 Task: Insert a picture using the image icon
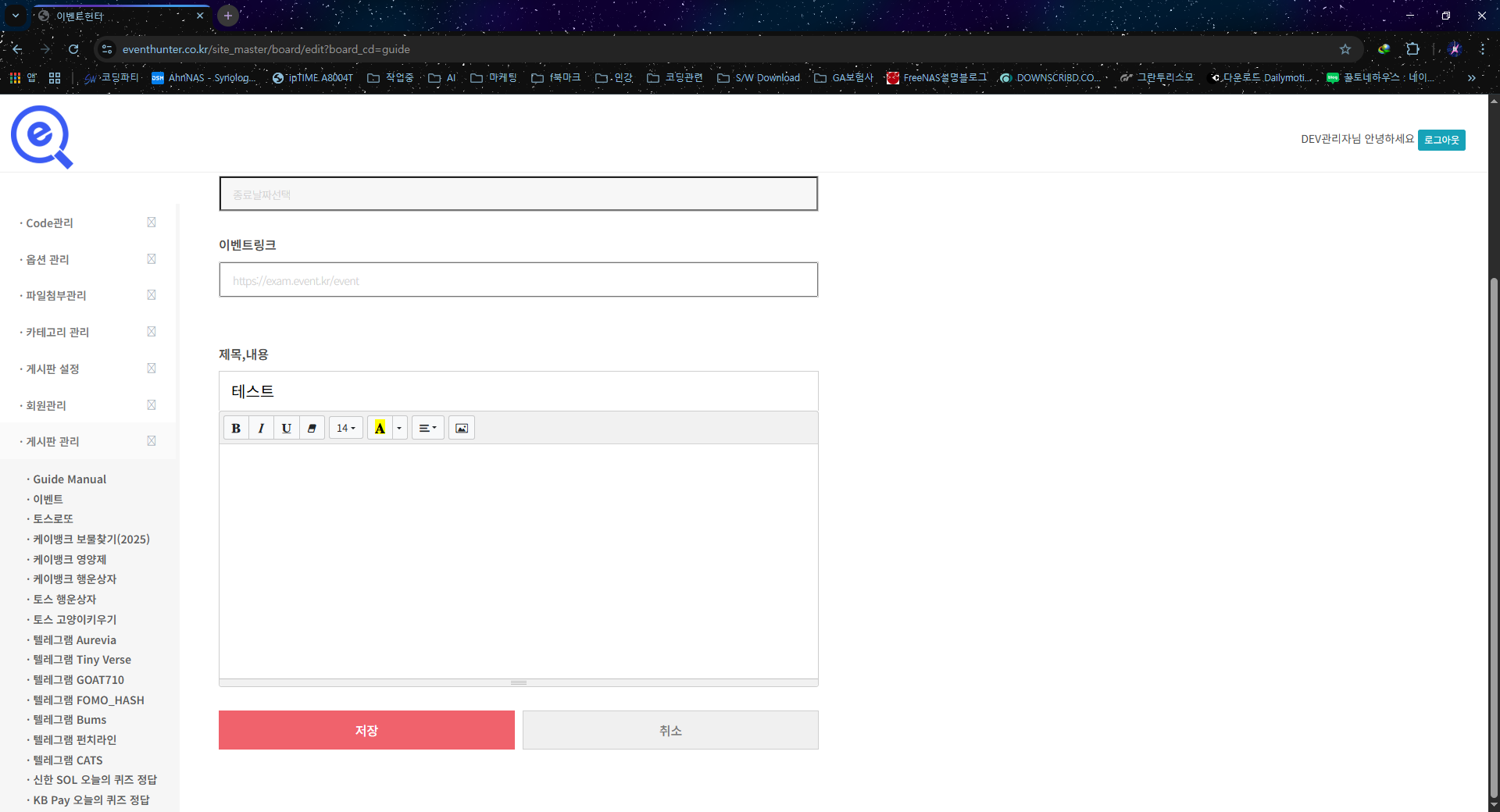point(462,428)
